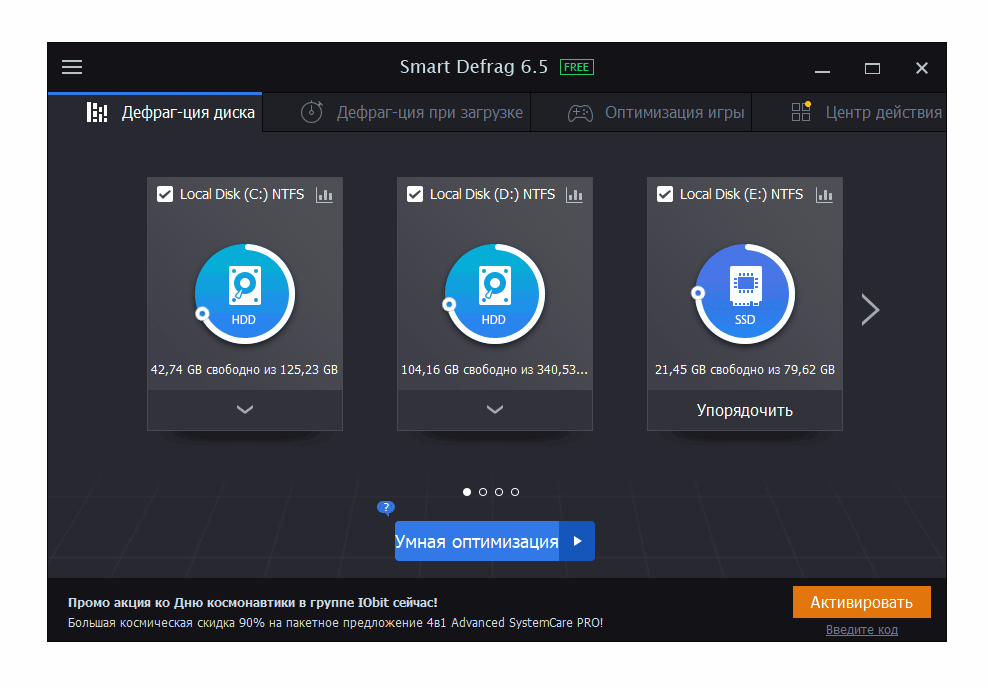This screenshot has width=988, height=688.
Task: Switch to Оптимизация игры tab
Action: pyautogui.click(x=657, y=113)
